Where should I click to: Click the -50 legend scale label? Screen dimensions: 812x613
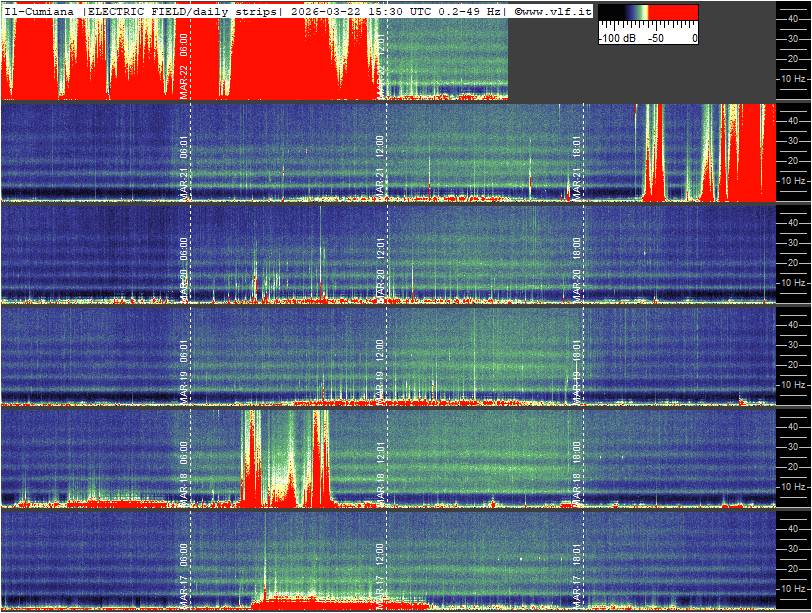(x=656, y=37)
